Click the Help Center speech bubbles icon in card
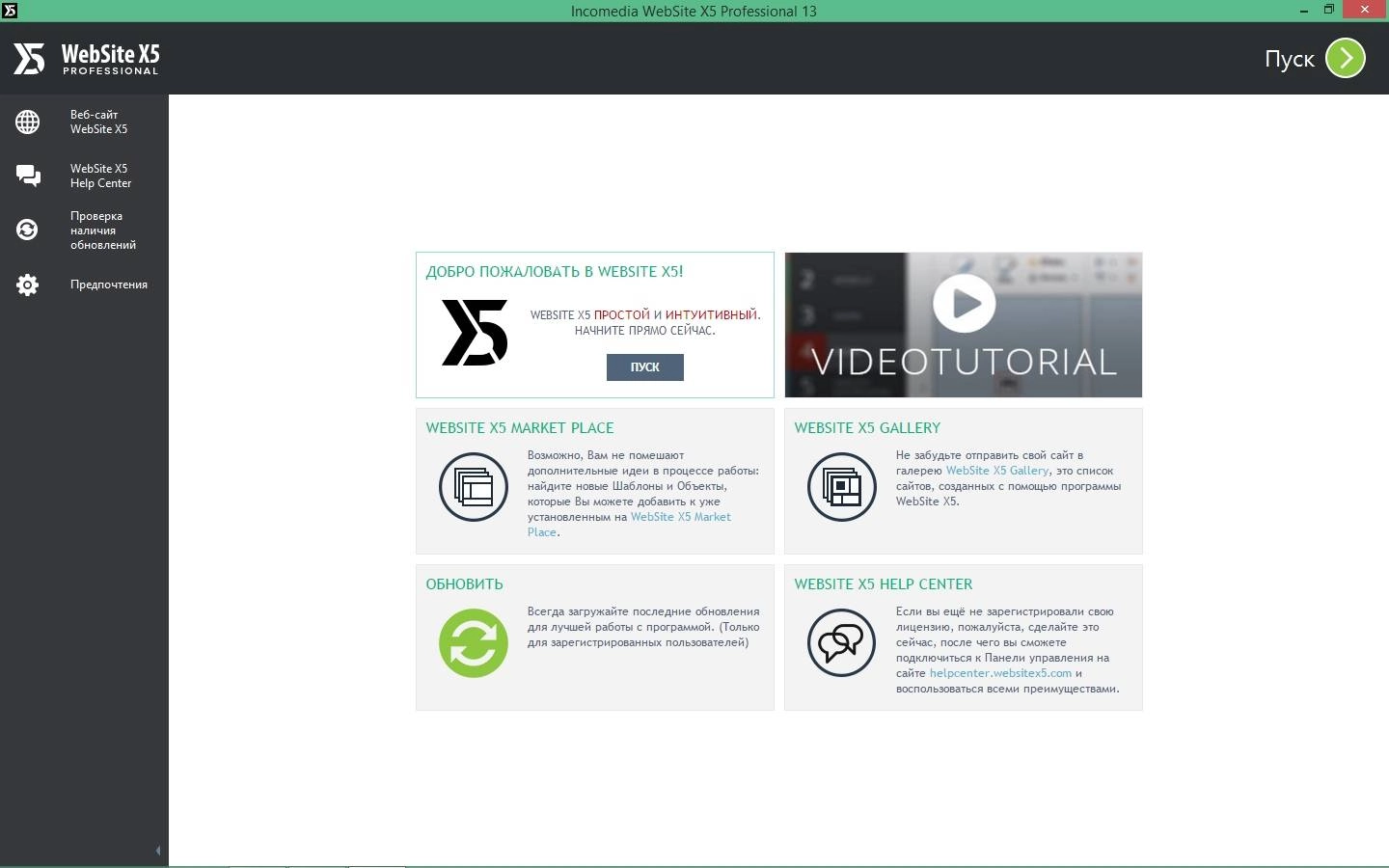 tap(842, 643)
